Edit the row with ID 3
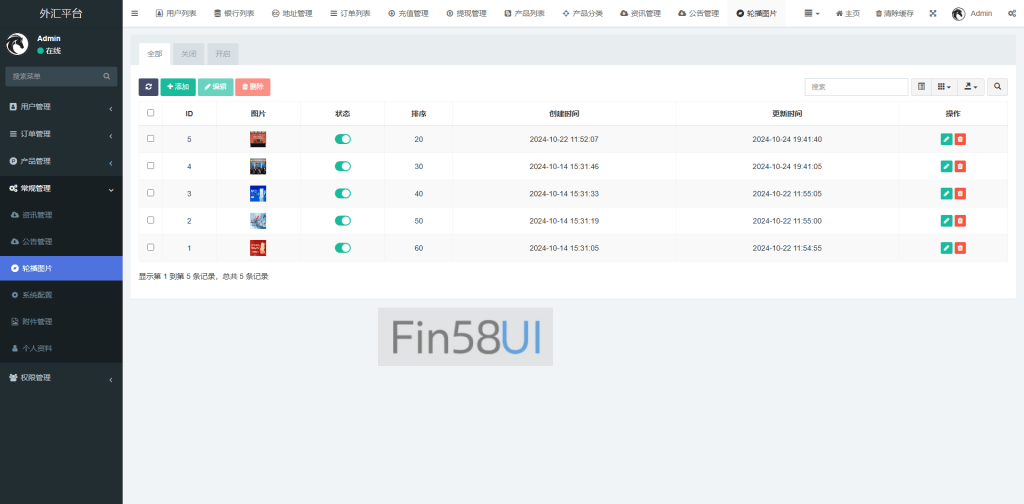Screen dimensions: 1024x504 (946, 193)
